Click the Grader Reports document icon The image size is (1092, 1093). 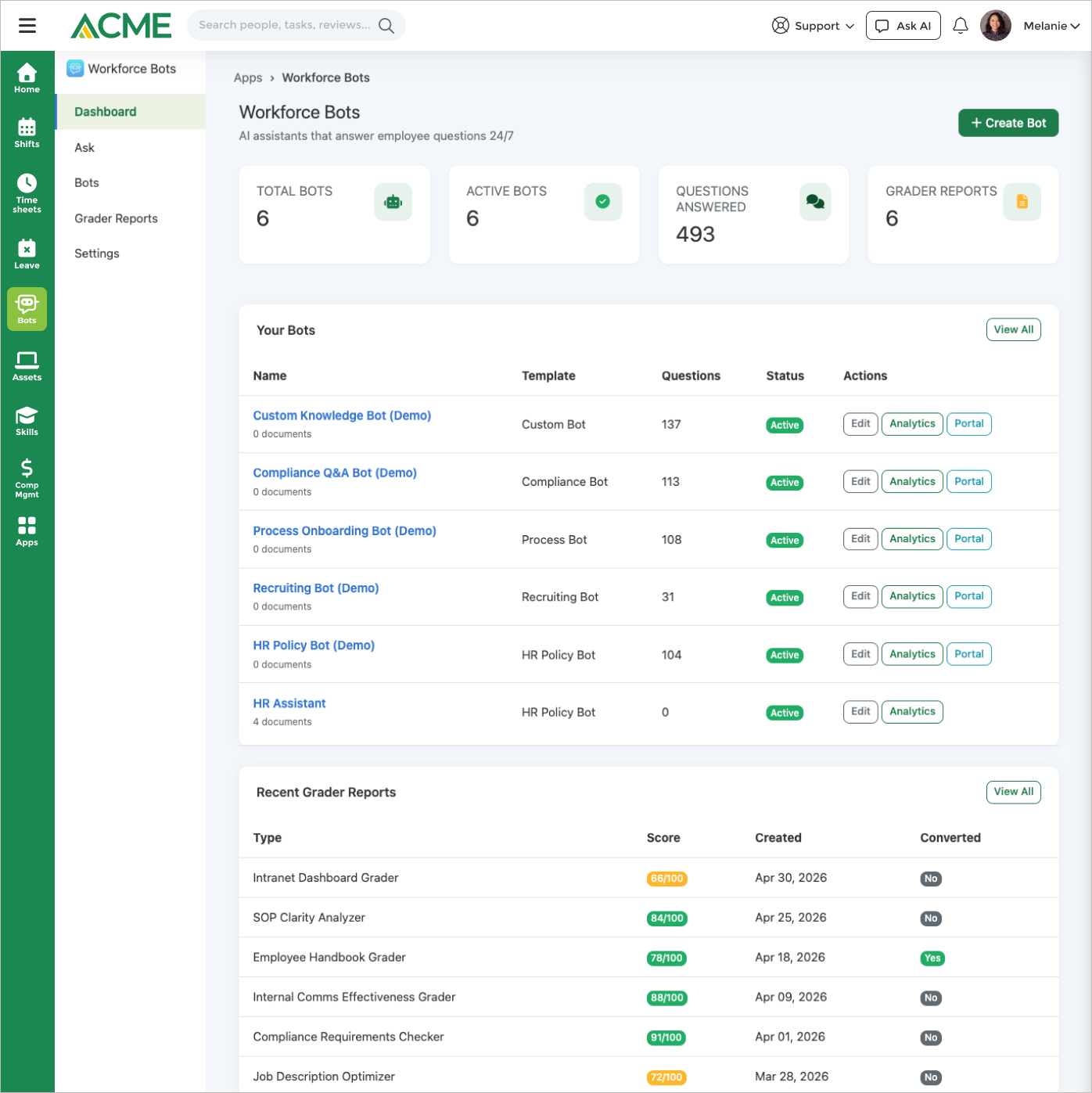tap(1022, 202)
